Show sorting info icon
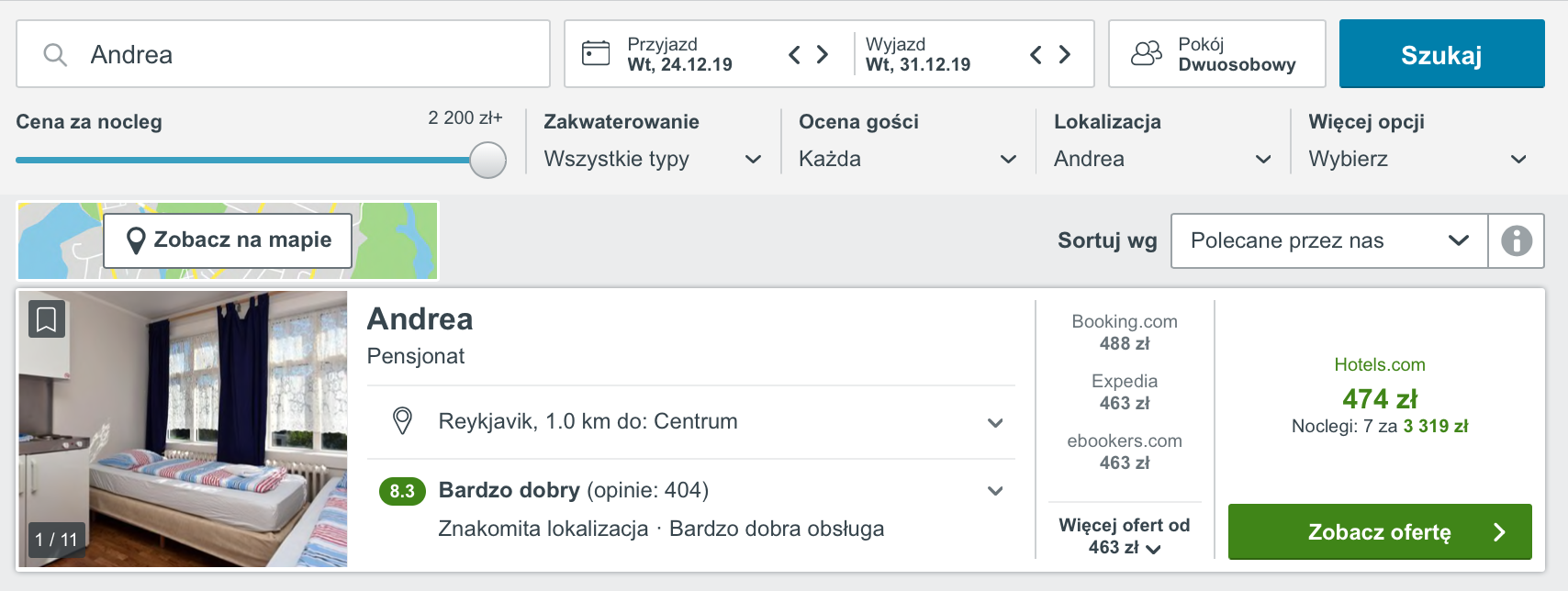This screenshot has width=1568, height=591. point(1517,240)
